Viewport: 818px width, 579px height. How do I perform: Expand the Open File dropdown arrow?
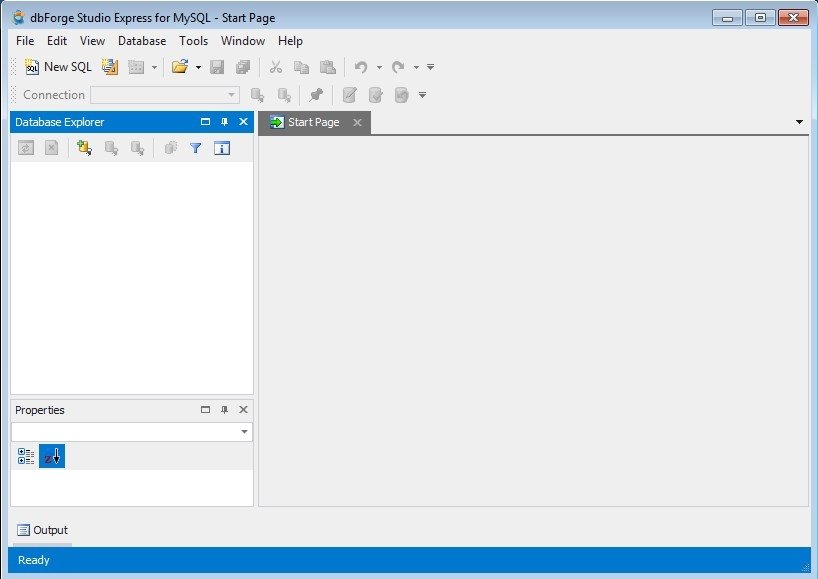click(198, 67)
